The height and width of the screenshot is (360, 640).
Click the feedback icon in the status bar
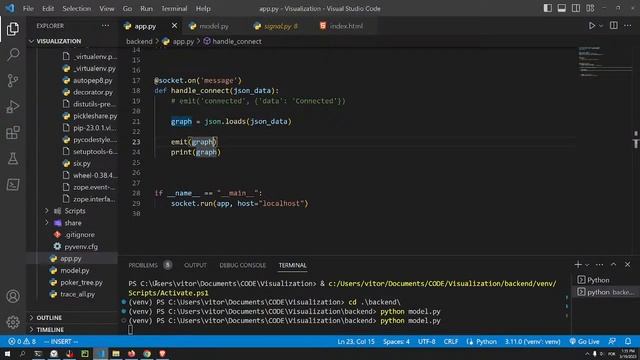click(612, 341)
